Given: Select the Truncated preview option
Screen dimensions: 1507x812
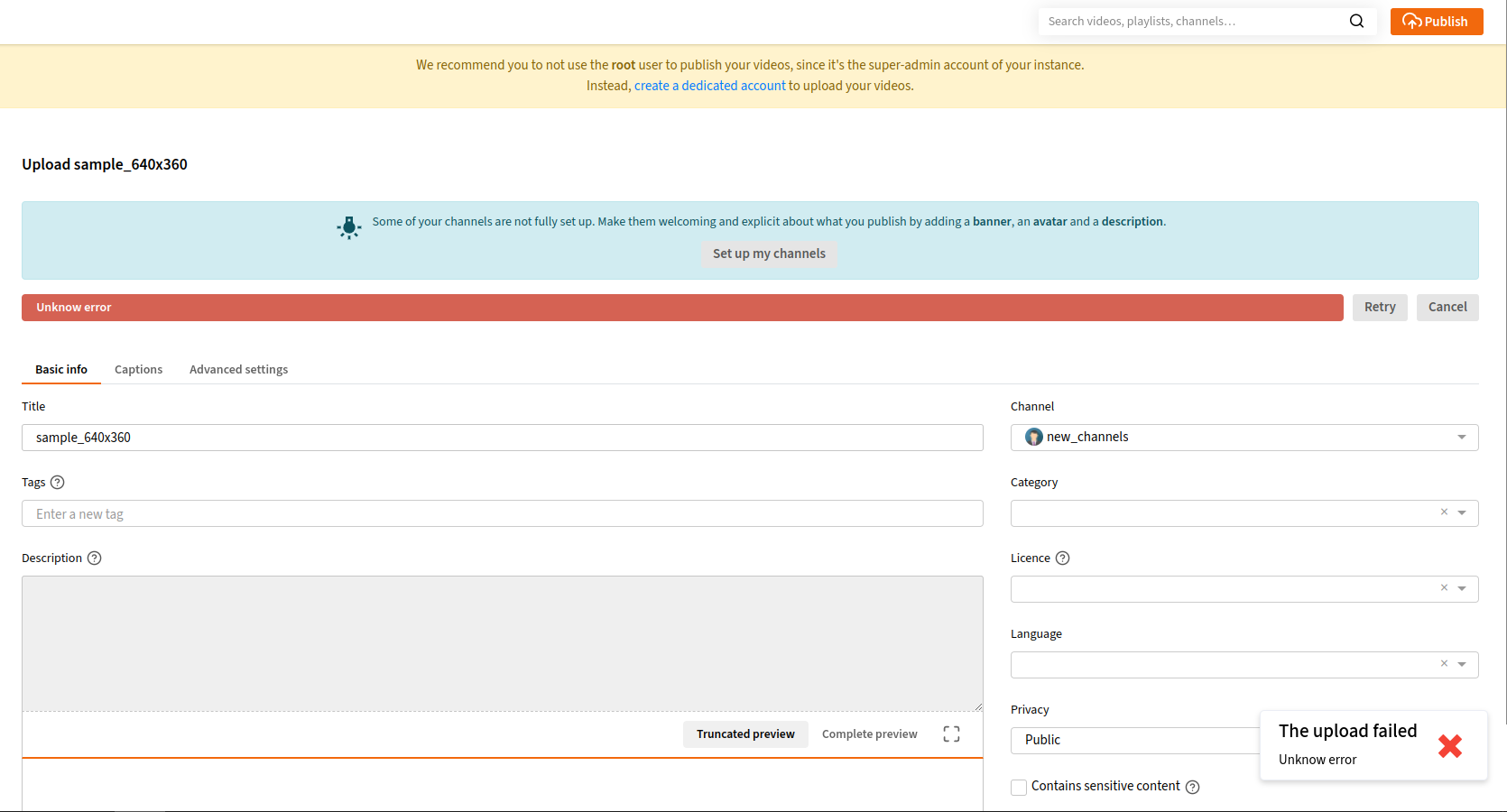Looking at the screenshot, I should coord(745,734).
